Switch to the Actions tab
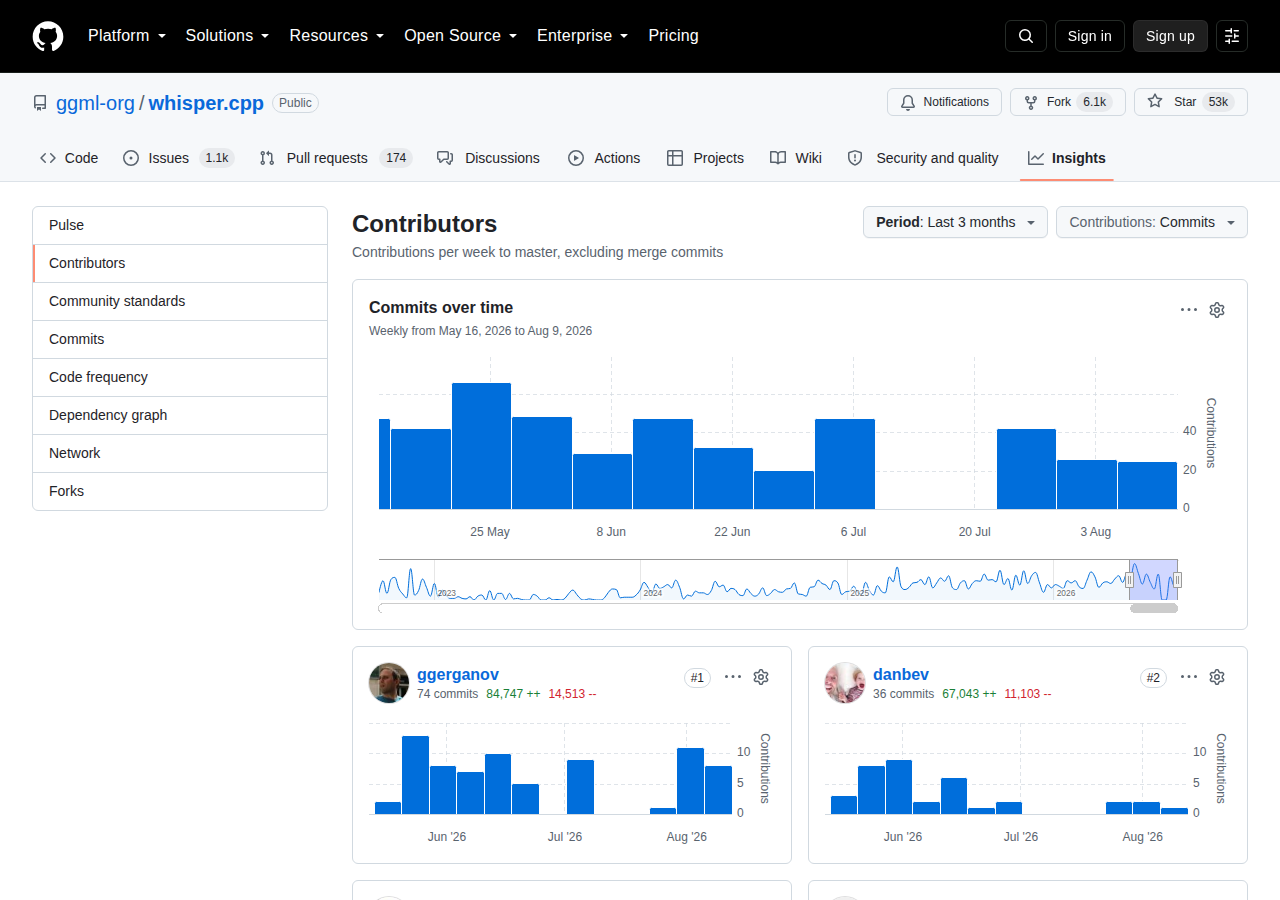1280x900 pixels. [604, 158]
